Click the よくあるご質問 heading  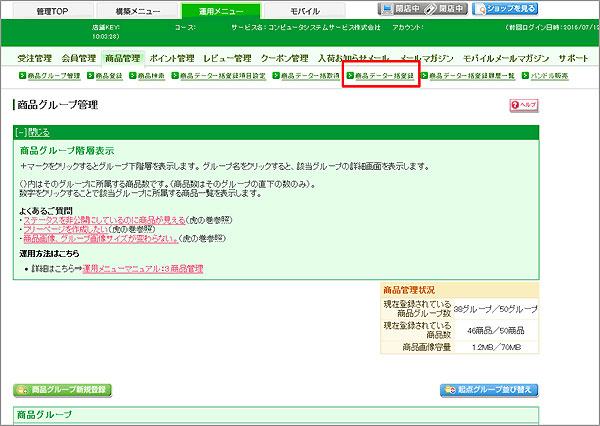[x=46, y=211]
